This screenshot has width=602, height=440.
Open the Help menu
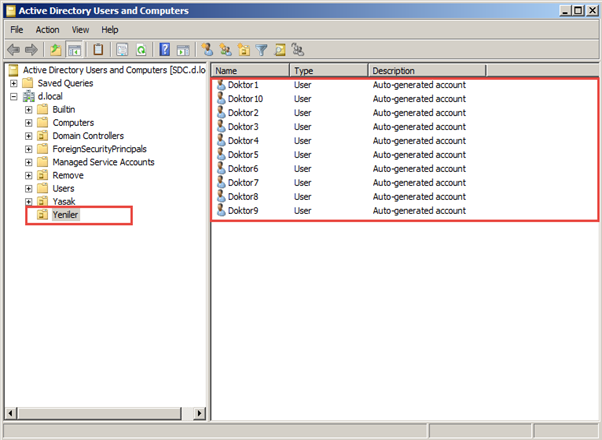[x=109, y=30]
